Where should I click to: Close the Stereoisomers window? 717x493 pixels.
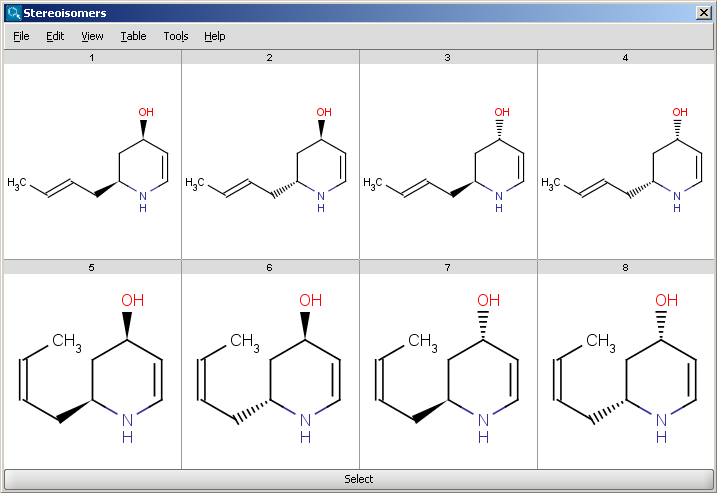(x=704, y=13)
